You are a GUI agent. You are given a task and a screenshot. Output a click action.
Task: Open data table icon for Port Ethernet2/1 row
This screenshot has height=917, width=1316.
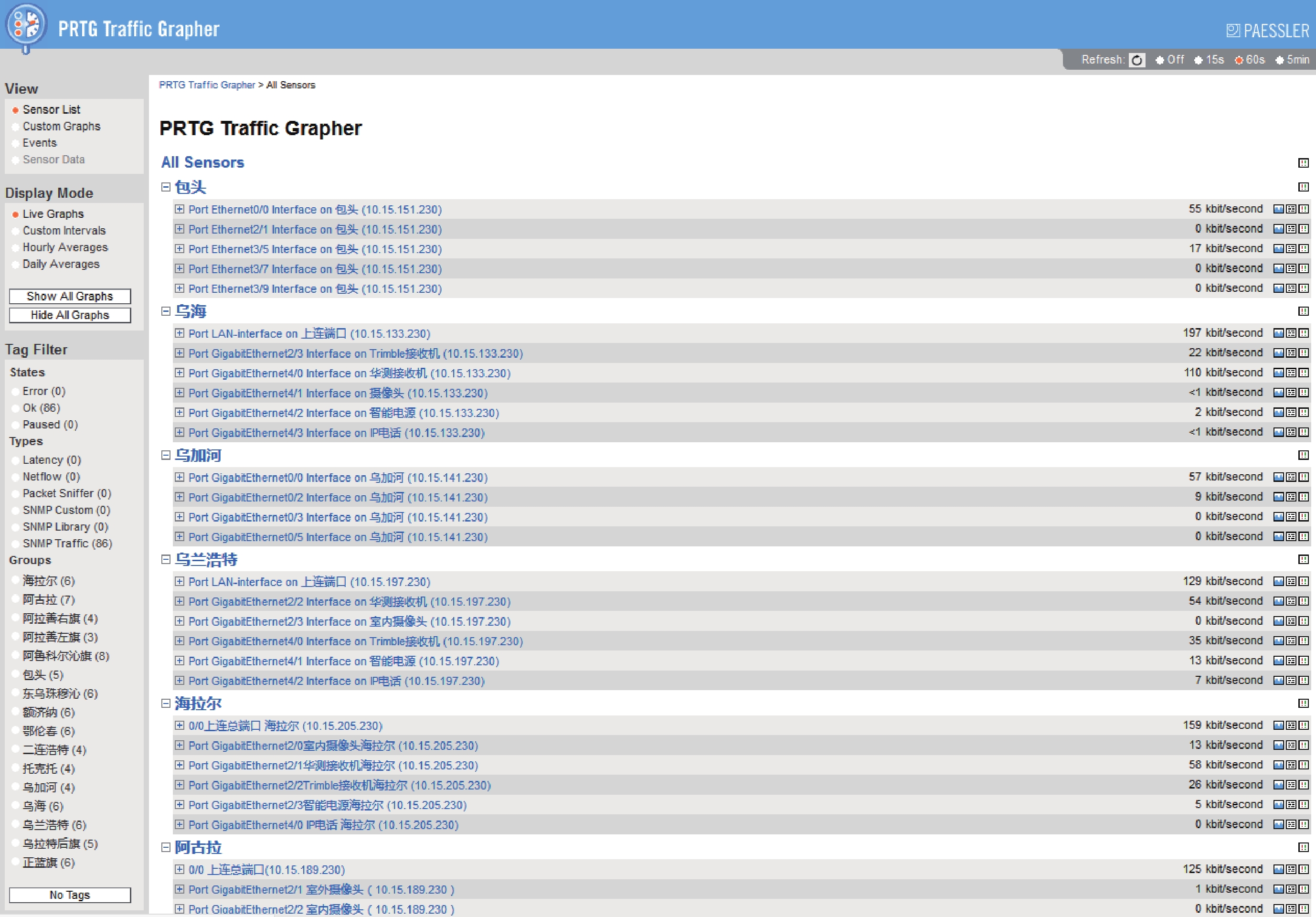point(1291,229)
